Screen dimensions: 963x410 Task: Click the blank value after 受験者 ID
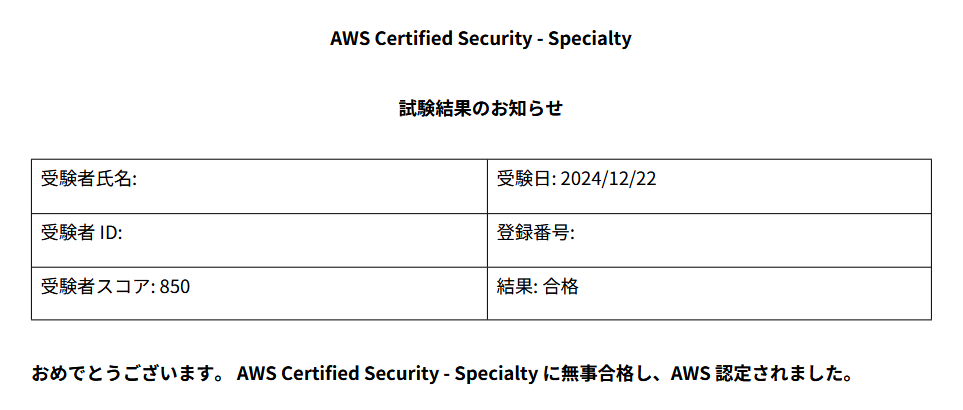[304, 233]
